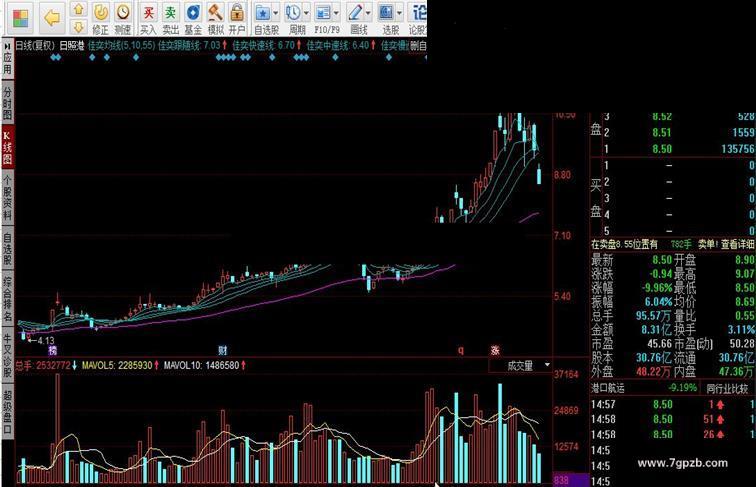
Task: Open the 超级盘口 sidebar tab
Action: coord(7,413)
